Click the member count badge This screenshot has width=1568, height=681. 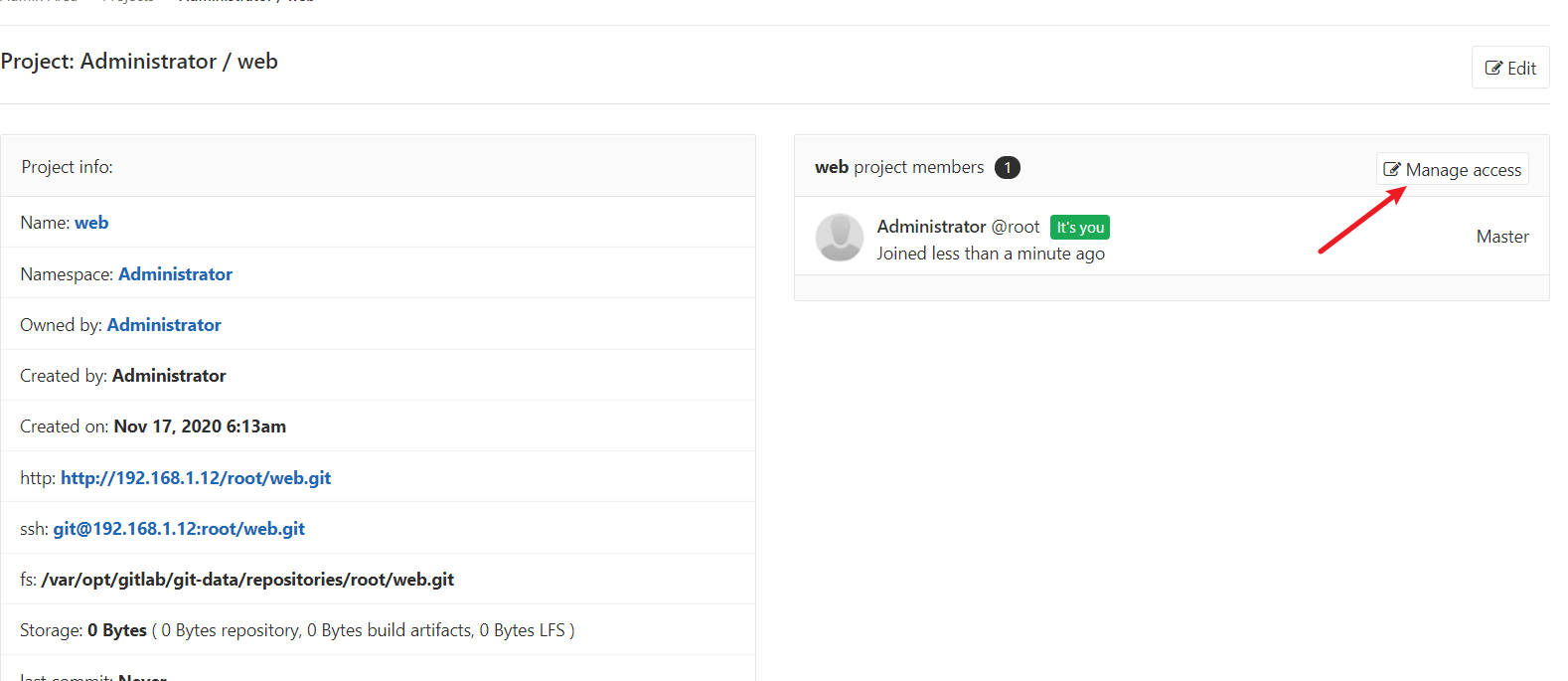pyautogui.click(x=1008, y=167)
